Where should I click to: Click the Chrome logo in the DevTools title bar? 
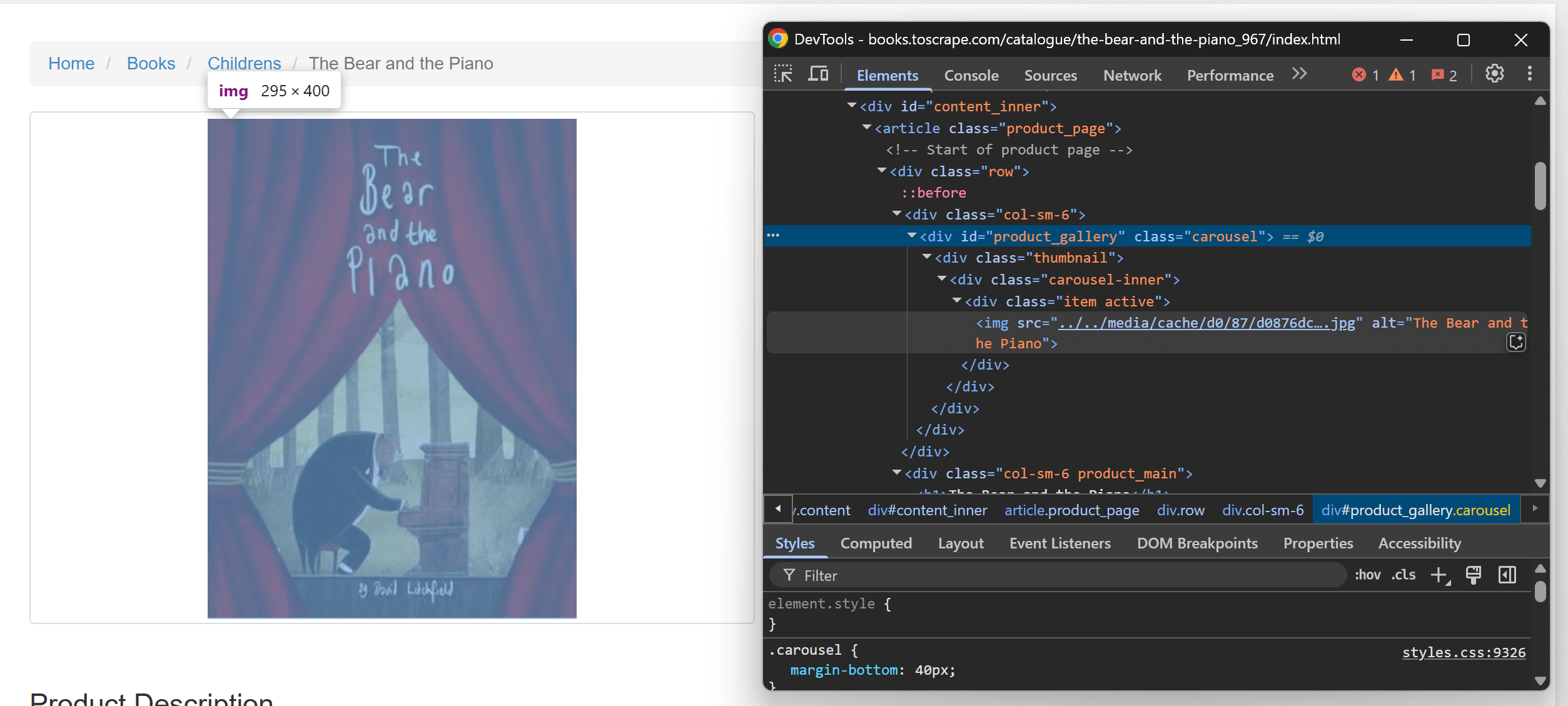tap(778, 39)
